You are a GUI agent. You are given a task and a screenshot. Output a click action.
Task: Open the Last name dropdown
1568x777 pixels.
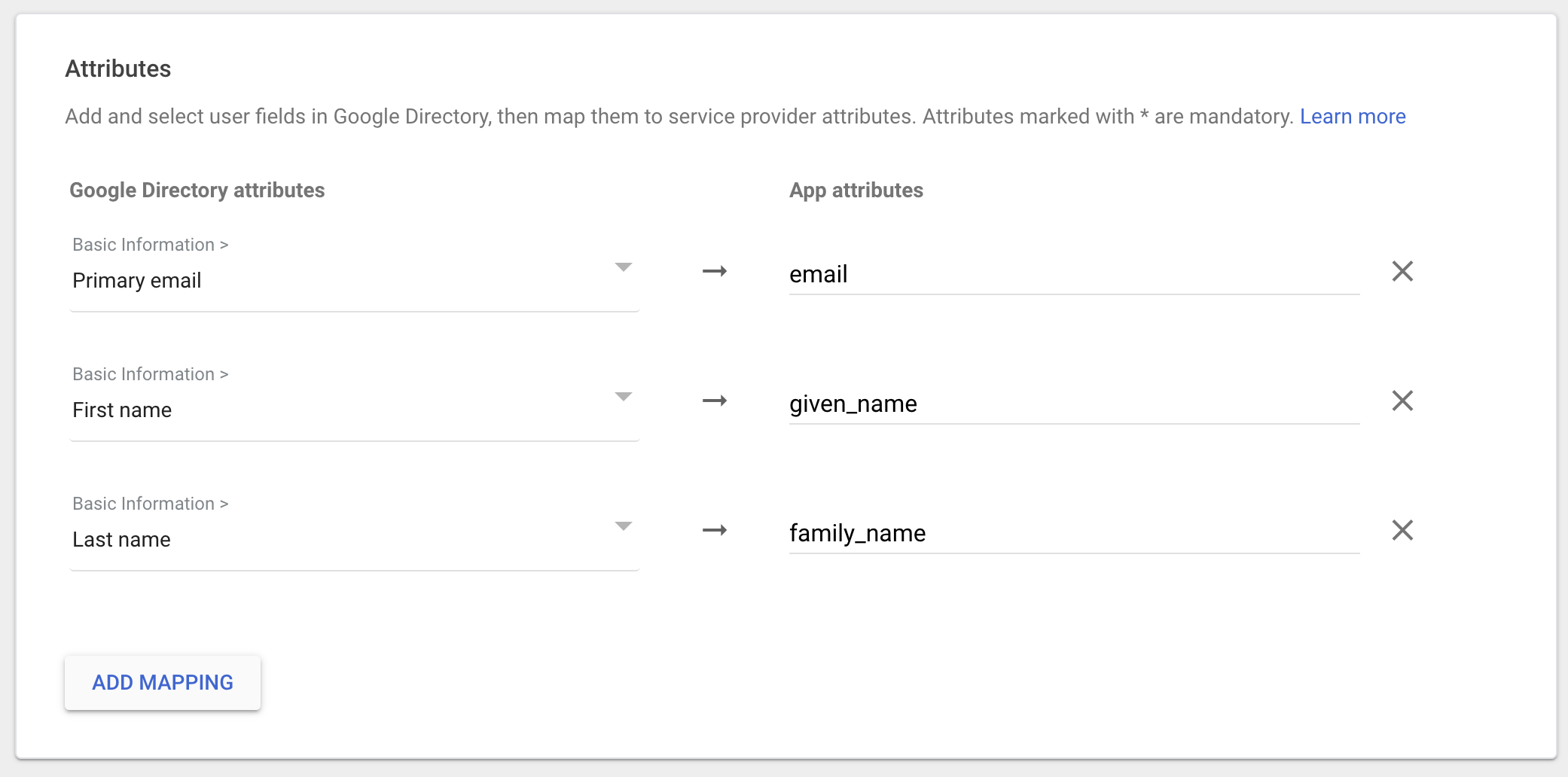tap(354, 531)
